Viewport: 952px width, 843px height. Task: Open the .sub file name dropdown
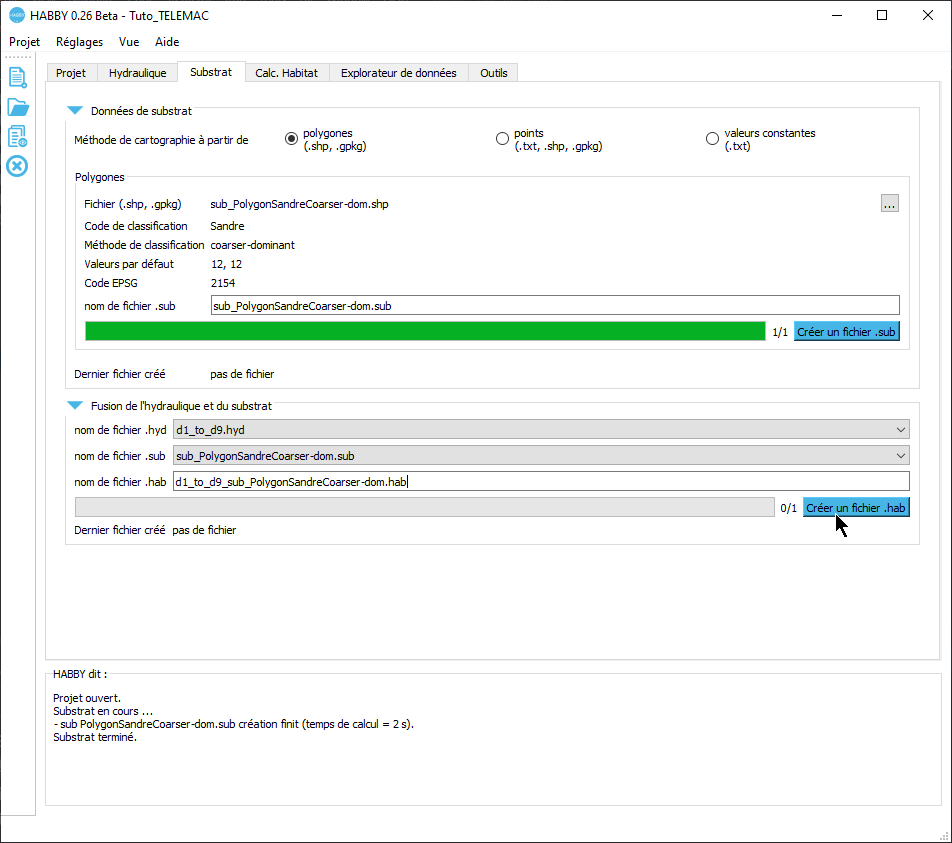(x=541, y=456)
